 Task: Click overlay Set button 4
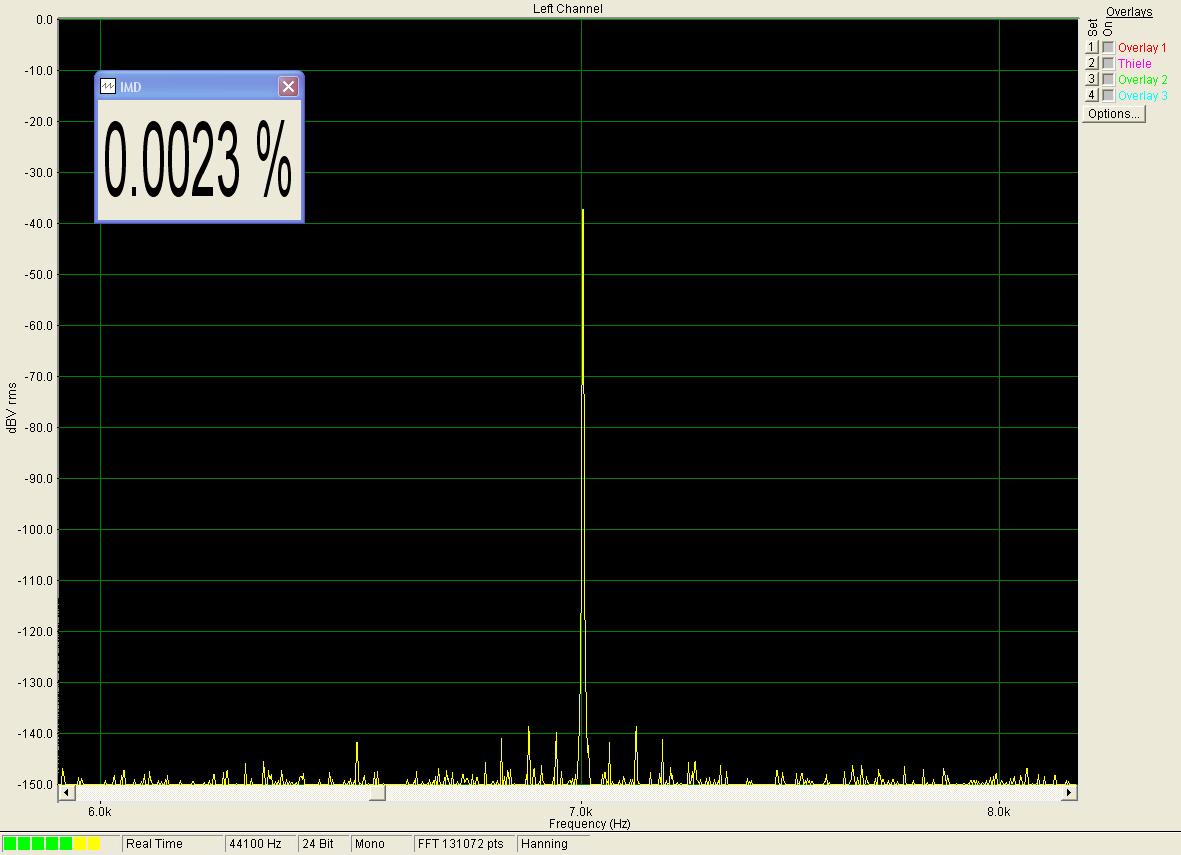pyautogui.click(x=1091, y=95)
